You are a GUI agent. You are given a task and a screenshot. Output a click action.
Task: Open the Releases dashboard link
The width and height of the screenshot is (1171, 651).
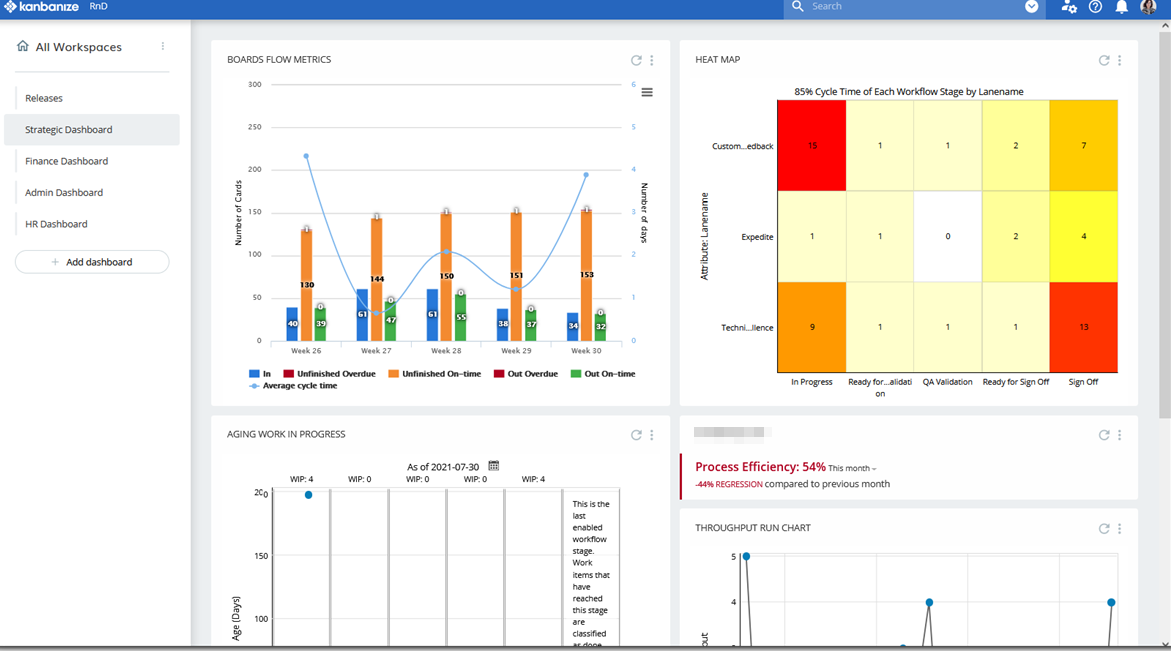[x=43, y=98]
